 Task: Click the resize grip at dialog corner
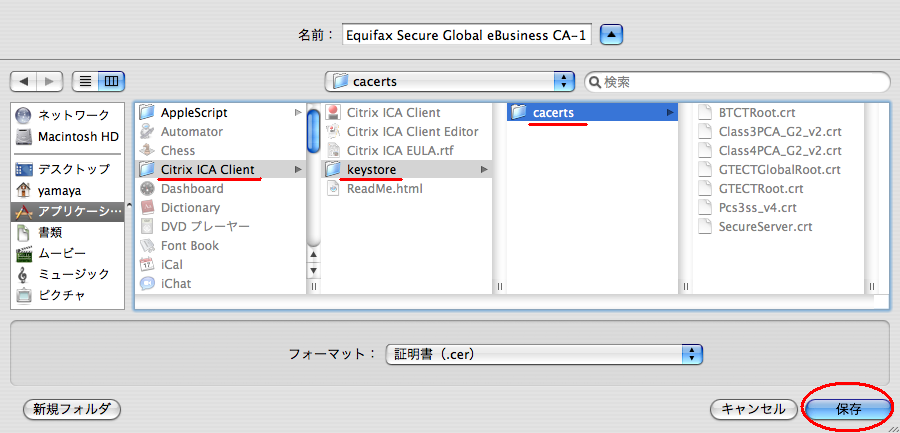click(x=893, y=427)
